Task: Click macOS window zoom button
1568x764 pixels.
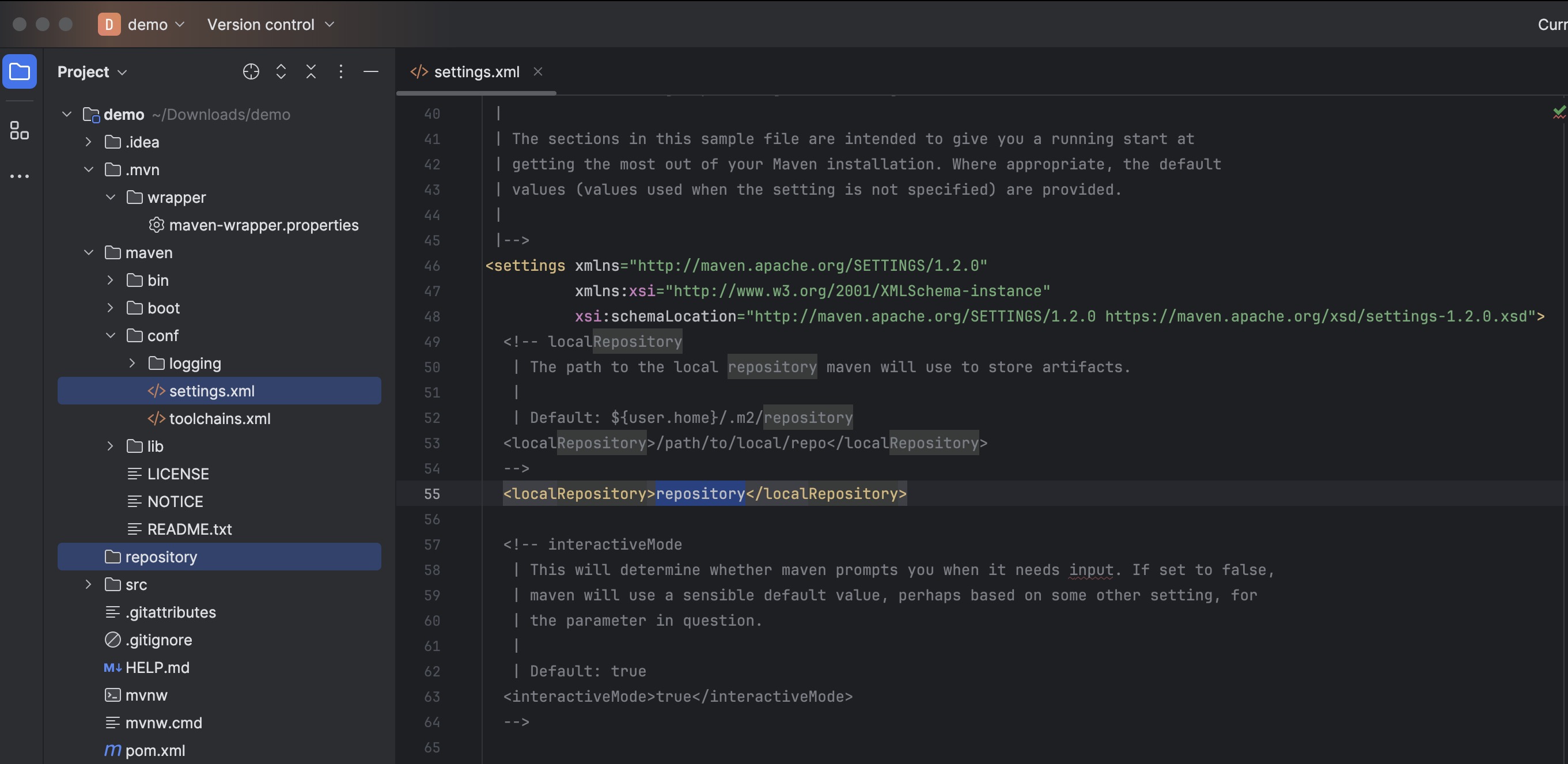Action: [x=66, y=24]
